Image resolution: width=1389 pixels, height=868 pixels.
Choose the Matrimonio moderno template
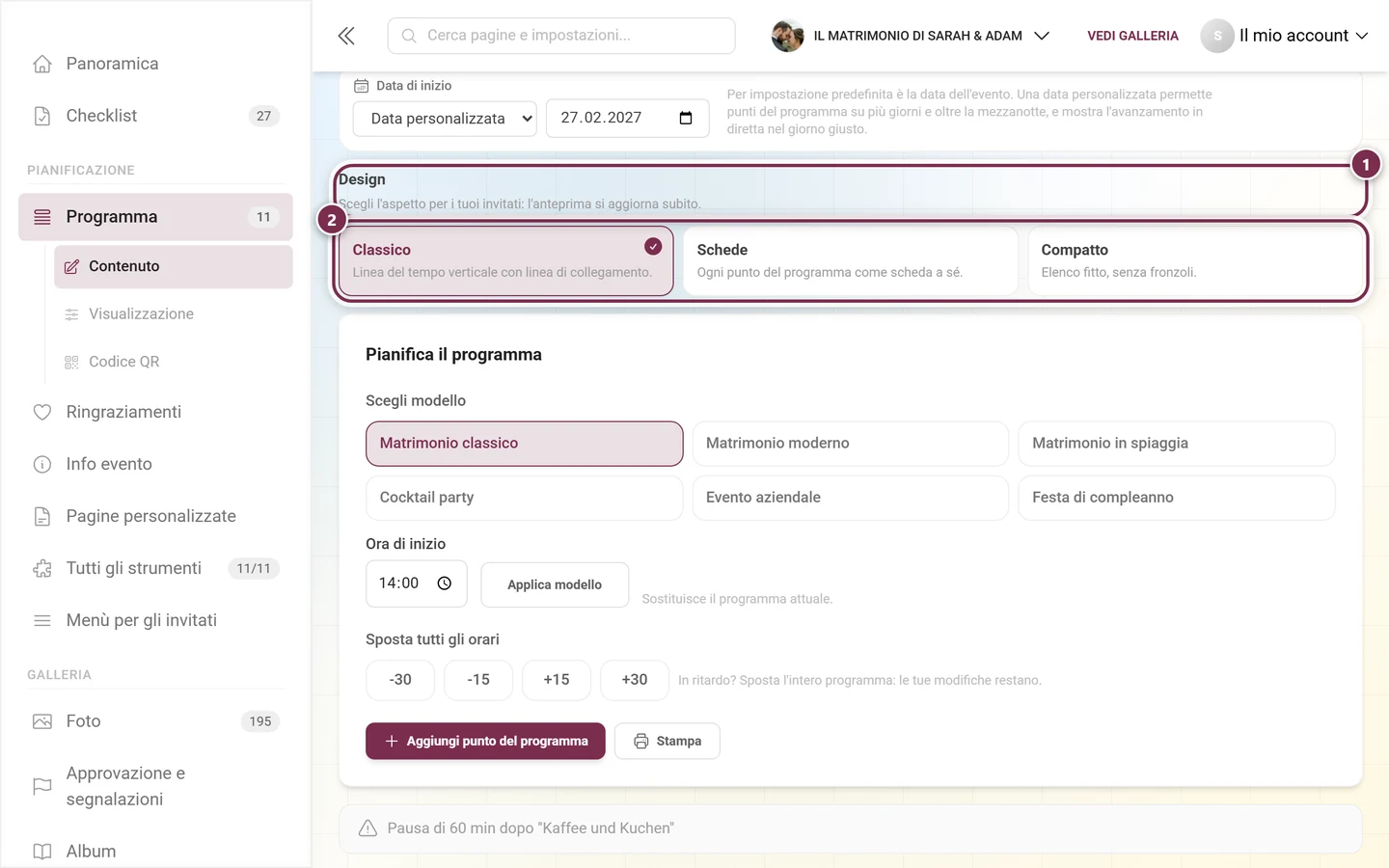point(851,444)
